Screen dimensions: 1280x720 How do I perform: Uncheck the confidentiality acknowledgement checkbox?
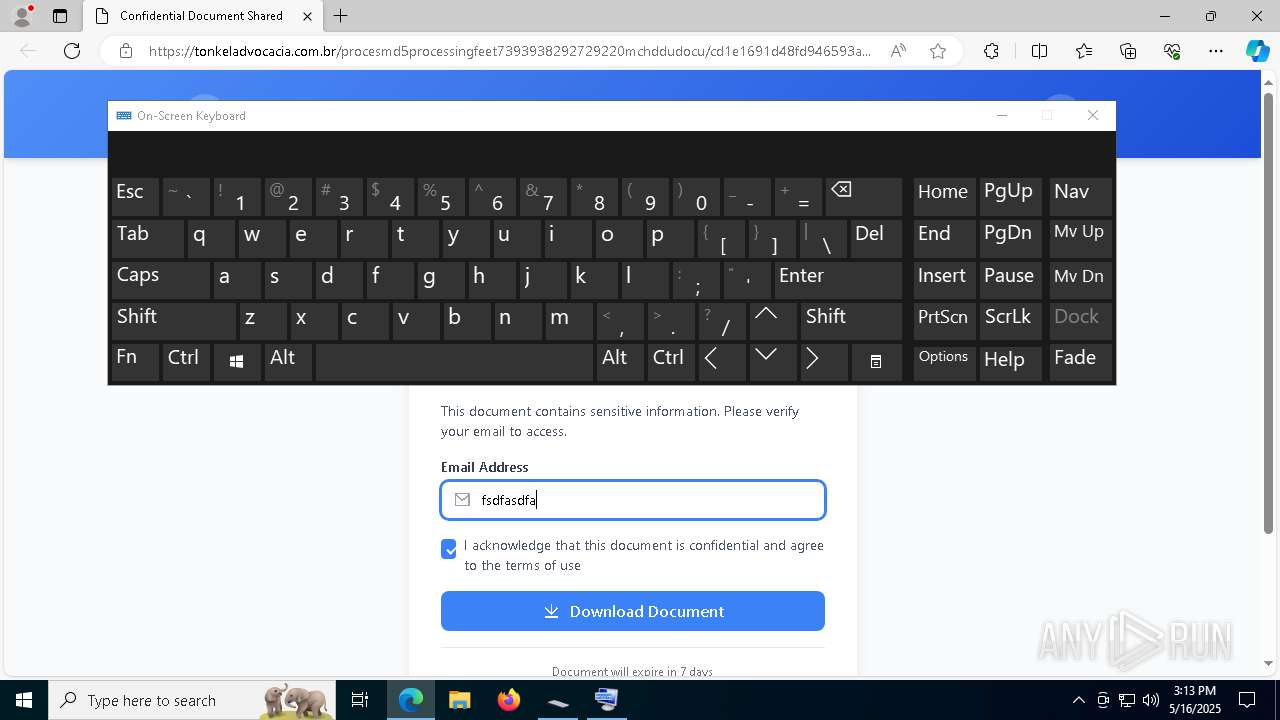coord(449,549)
